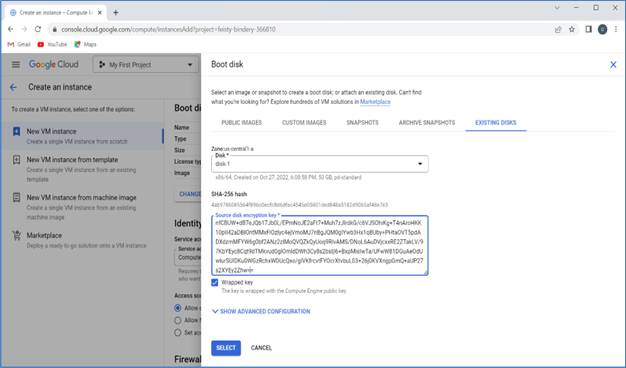
Task: Click the Marketplace cart icon
Action: pos(16,235)
